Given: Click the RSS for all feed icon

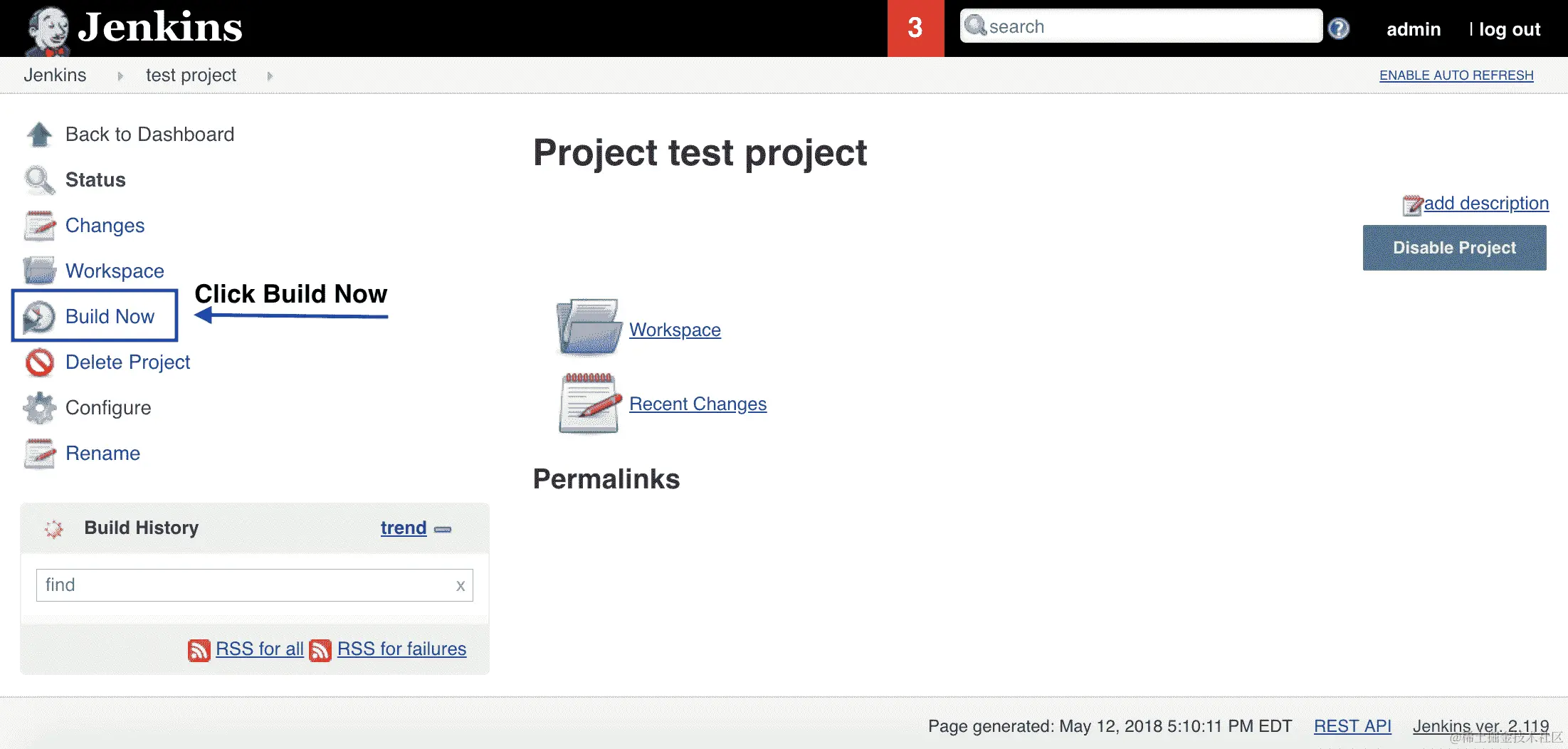Looking at the screenshot, I should (x=199, y=650).
